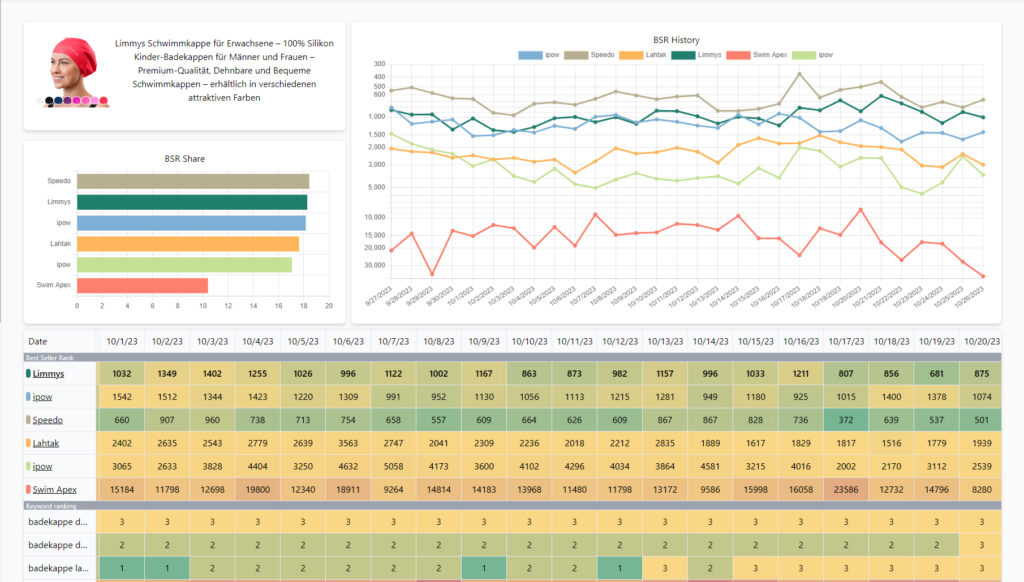
Task: Click the "10/13/23" date column header
Action: coord(665,341)
